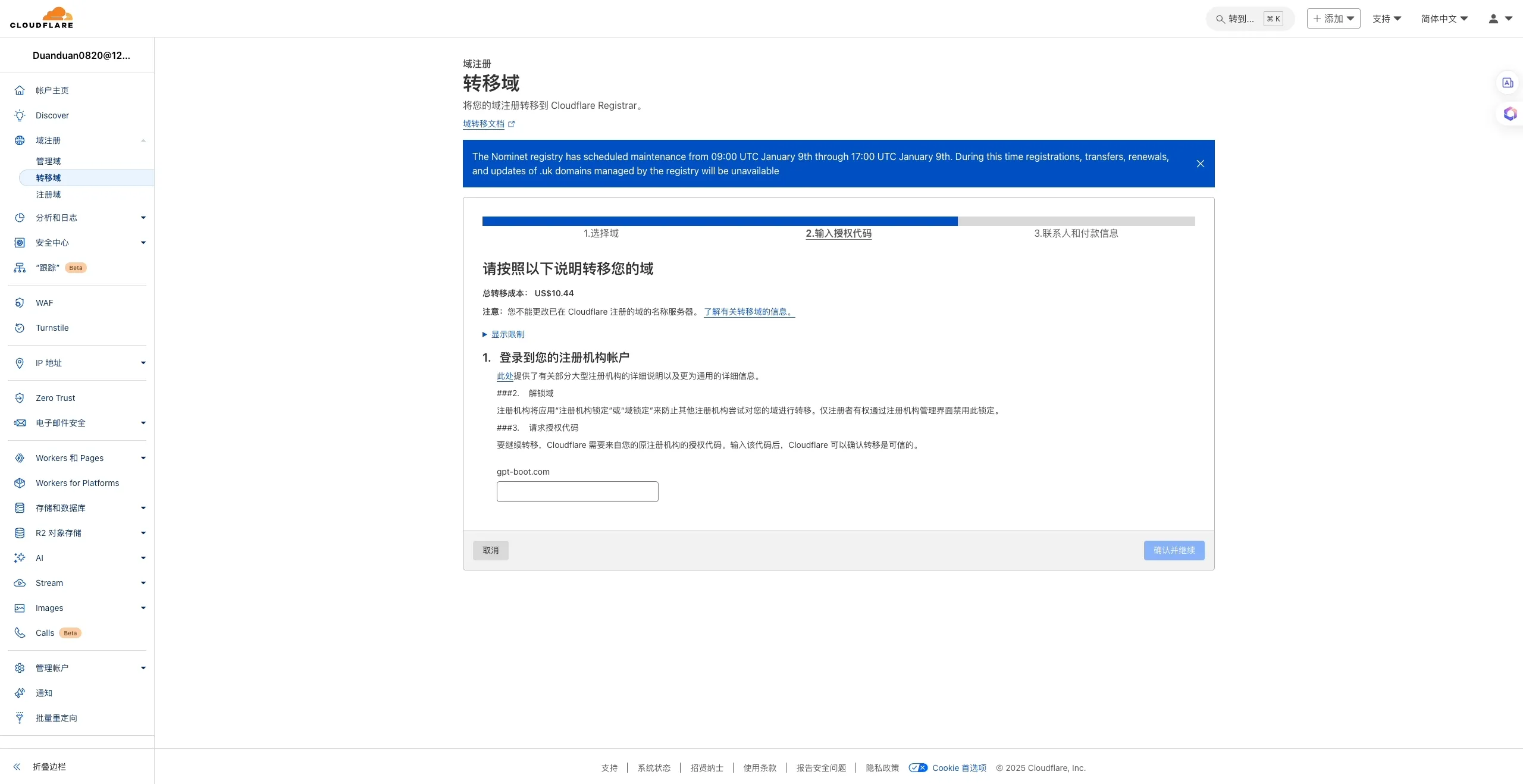Screen dimensions: 1523x784
Task: Open the 添加 dropdown button
Action: pyautogui.click(x=1333, y=18)
